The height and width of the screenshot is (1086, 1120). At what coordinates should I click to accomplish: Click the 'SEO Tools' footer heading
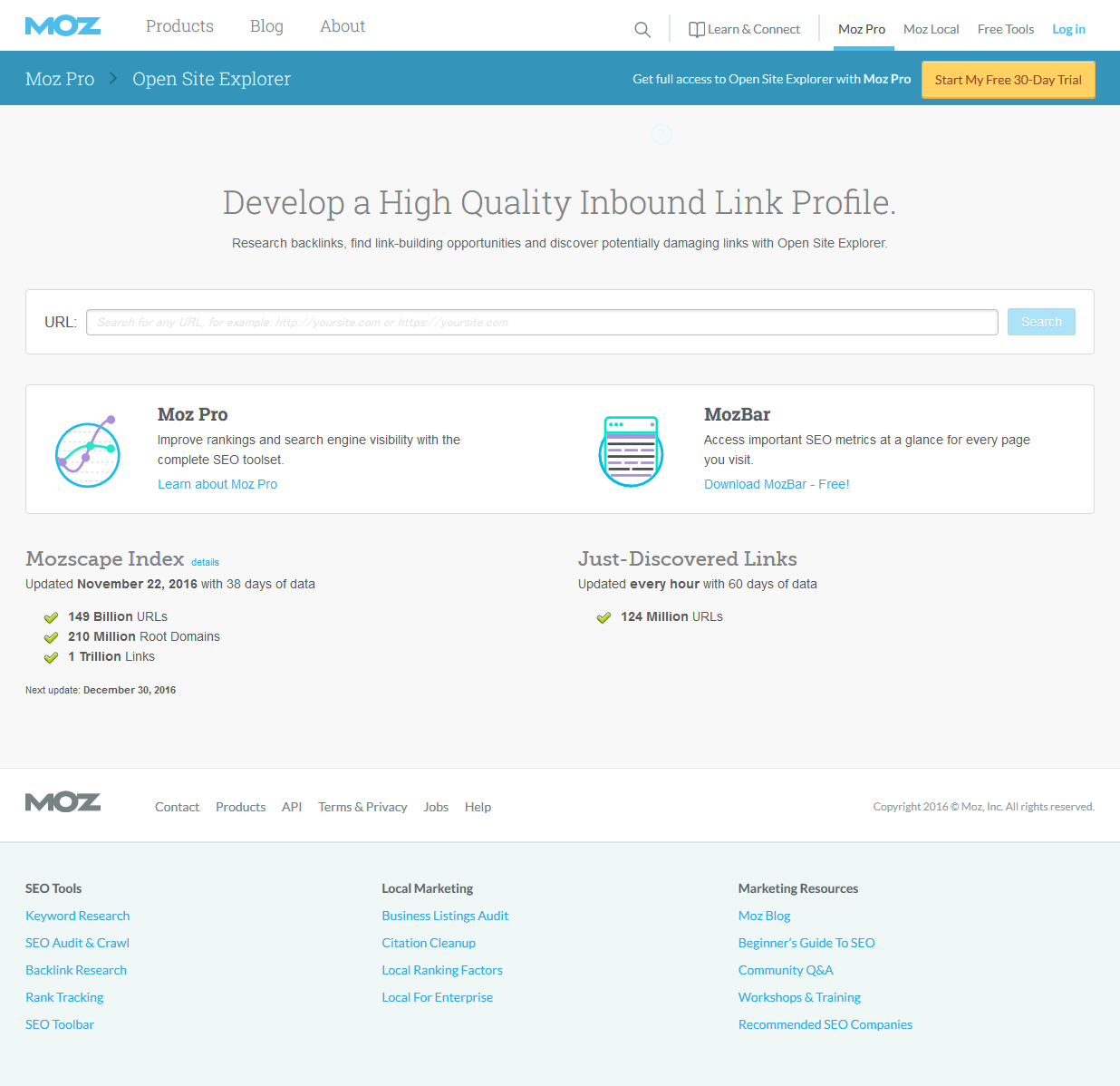(53, 888)
